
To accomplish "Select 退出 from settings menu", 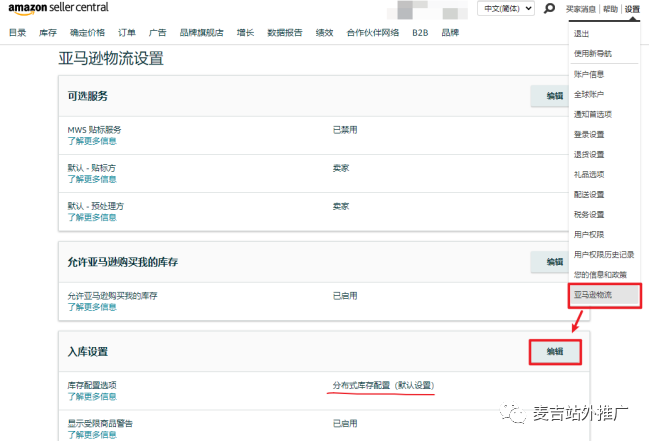I will coord(581,34).
